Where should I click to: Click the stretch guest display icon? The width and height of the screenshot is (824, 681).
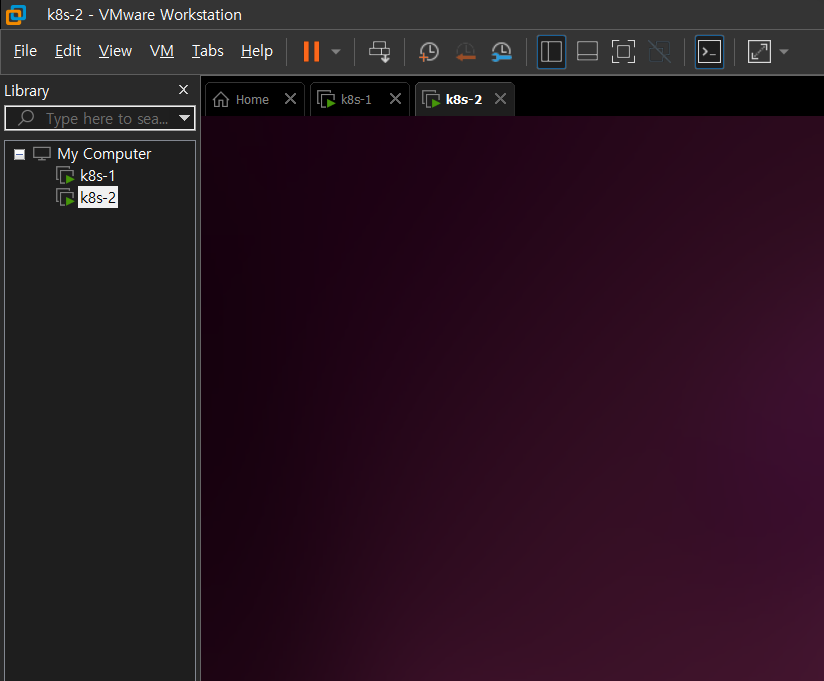click(759, 51)
